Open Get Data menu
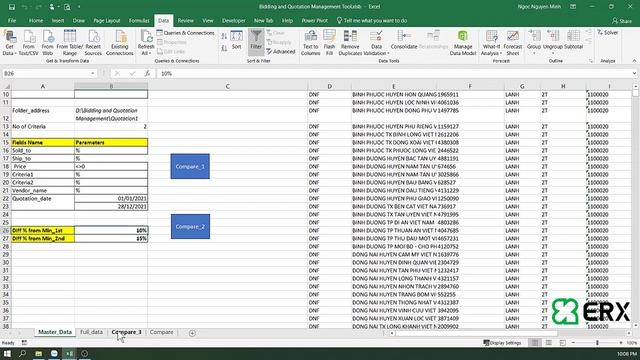640x360 pixels. pos(9,43)
